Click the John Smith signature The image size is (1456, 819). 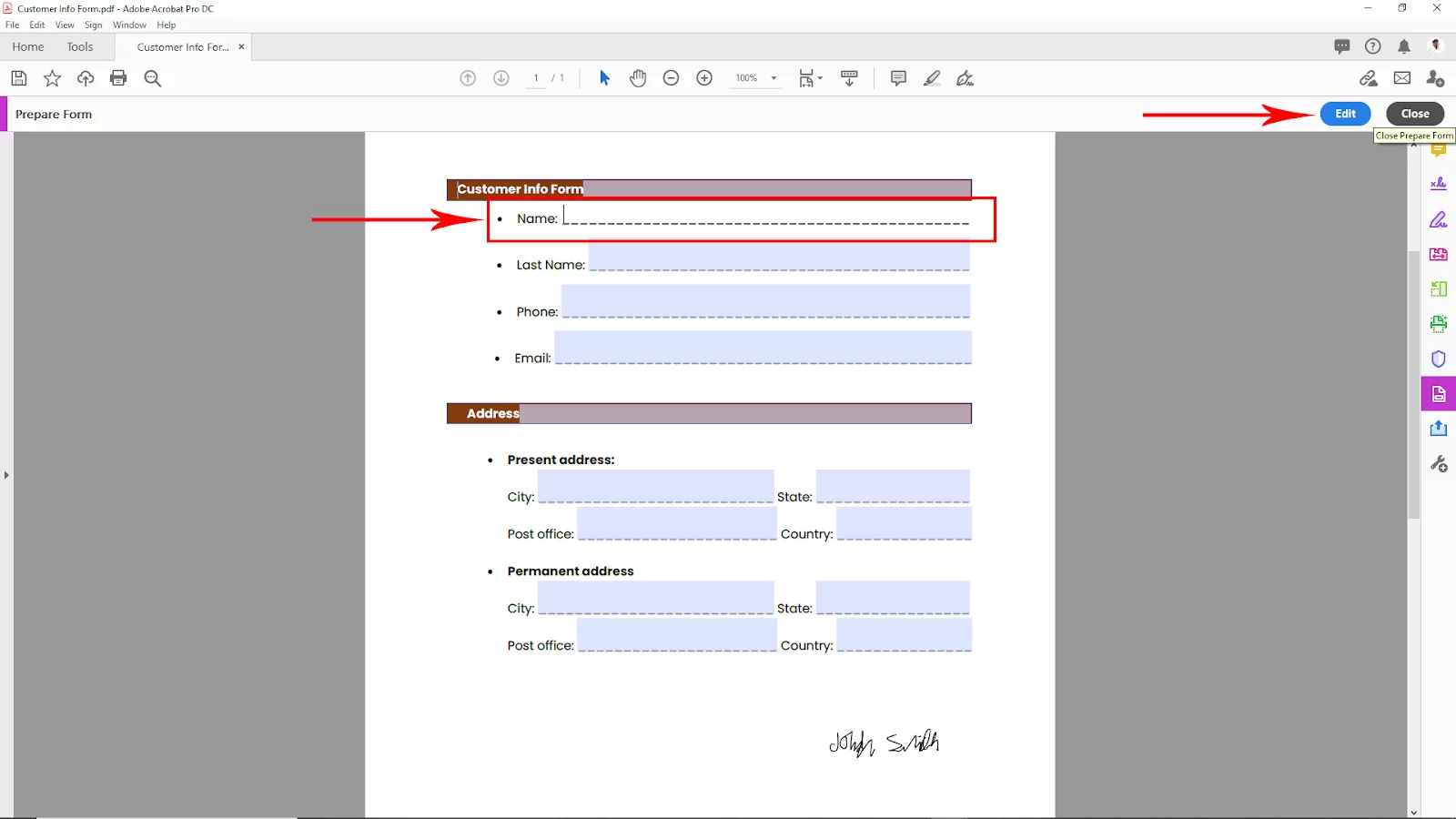885,743
